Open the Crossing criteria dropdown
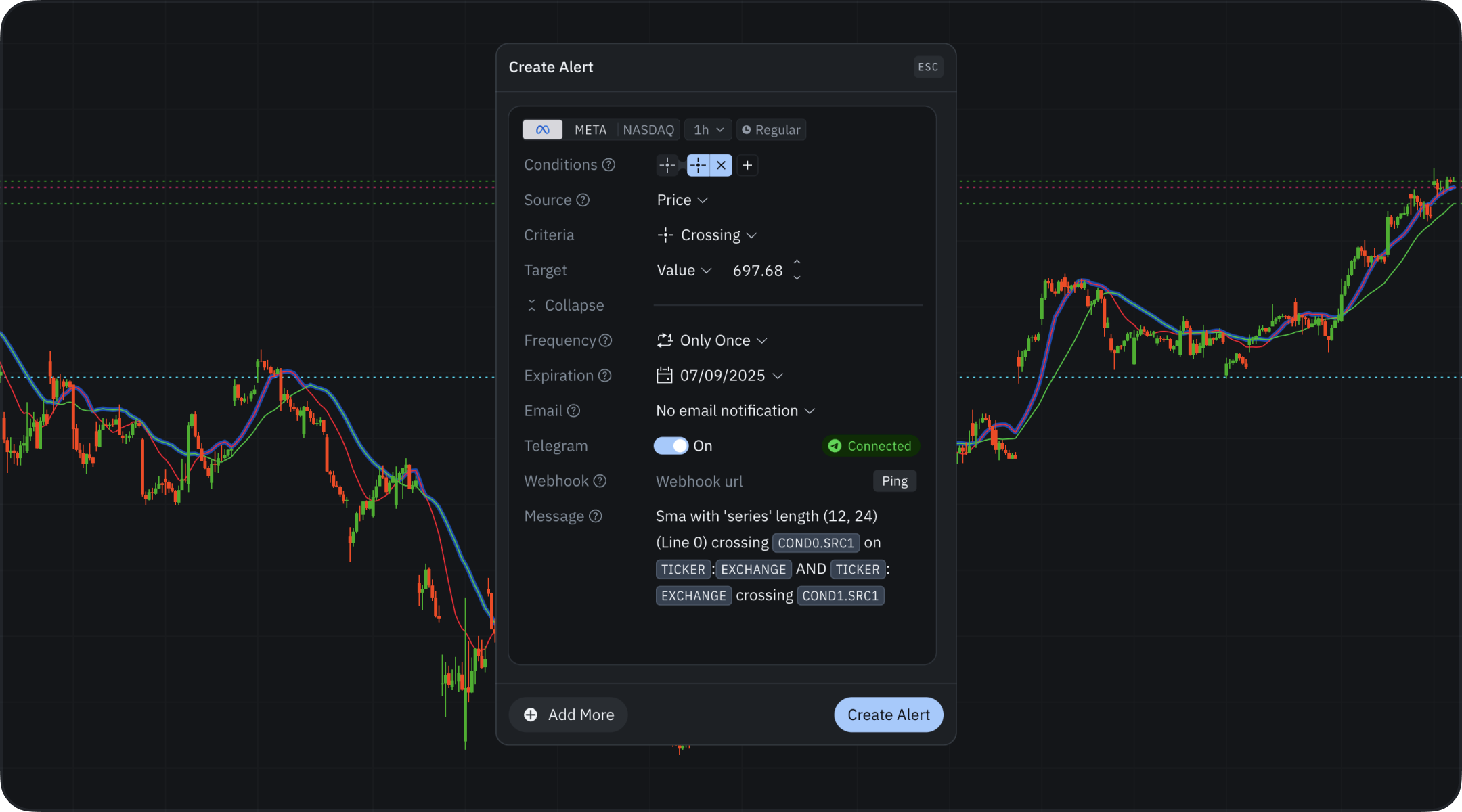The image size is (1462, 812). 708,235
